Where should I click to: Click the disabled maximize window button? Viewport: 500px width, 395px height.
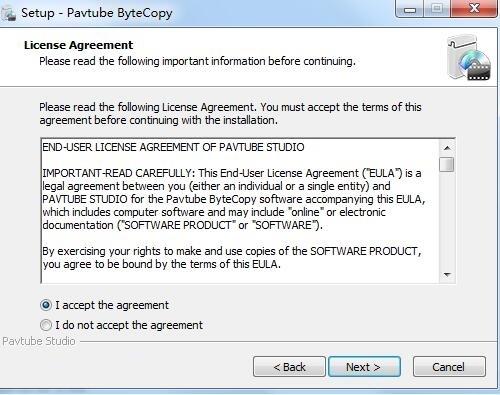pyautogui.click(x=437, y=9)
